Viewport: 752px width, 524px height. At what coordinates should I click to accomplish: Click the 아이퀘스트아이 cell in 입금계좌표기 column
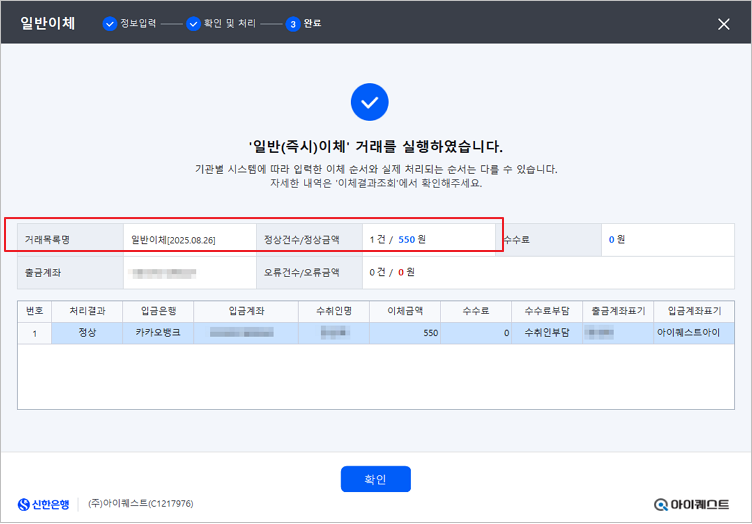tap(688, 332)
